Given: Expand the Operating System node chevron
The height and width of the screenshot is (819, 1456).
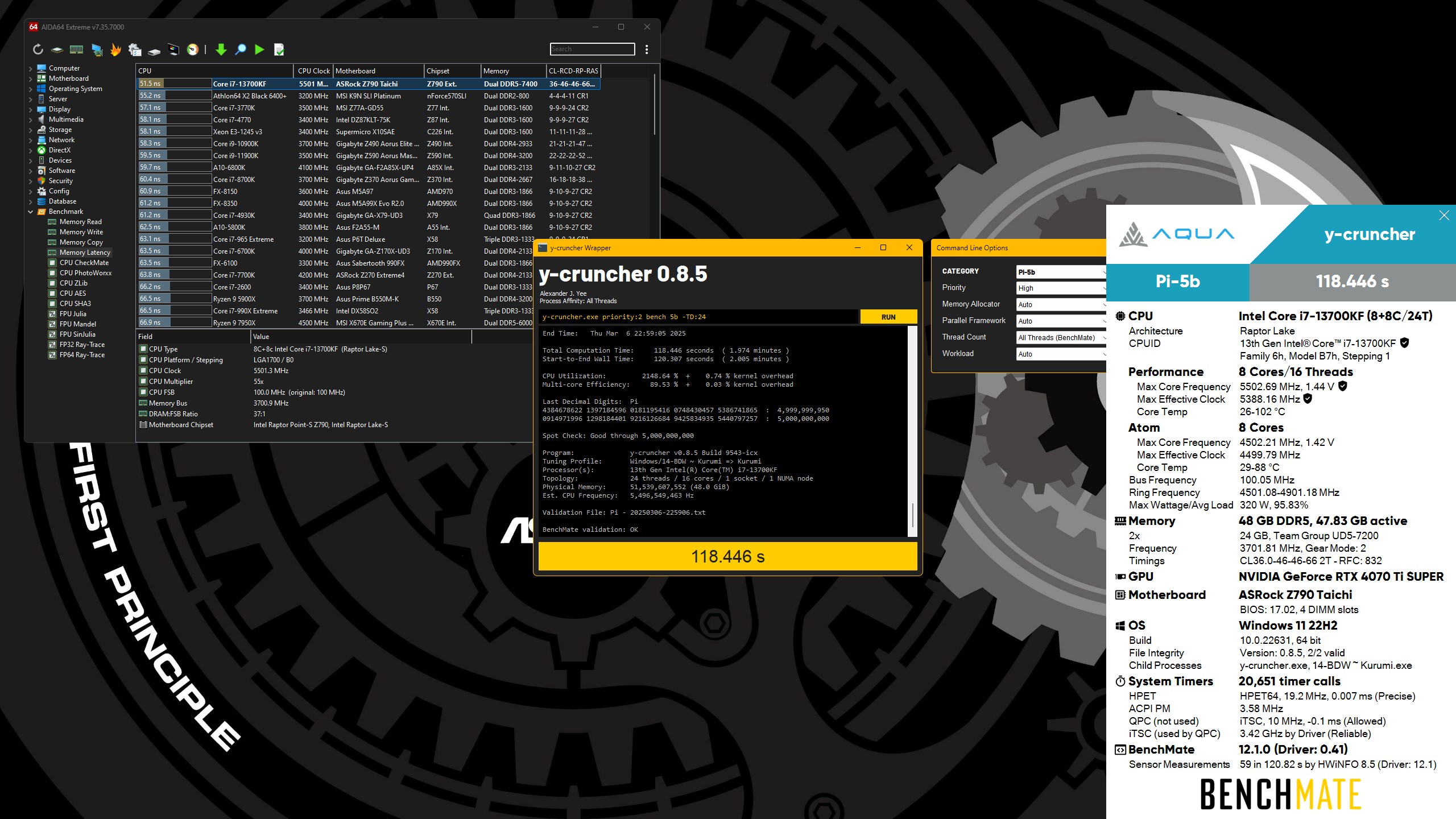Looking at the screenshot, I should pos(31,89).
